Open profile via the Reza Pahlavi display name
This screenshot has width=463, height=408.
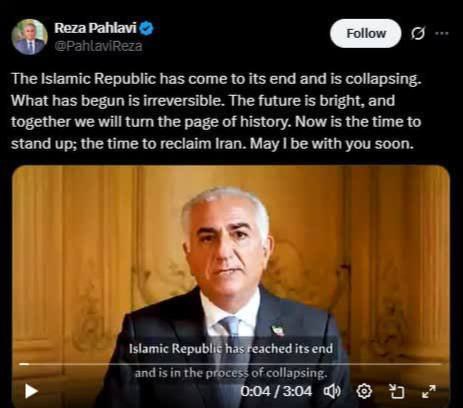95,28
